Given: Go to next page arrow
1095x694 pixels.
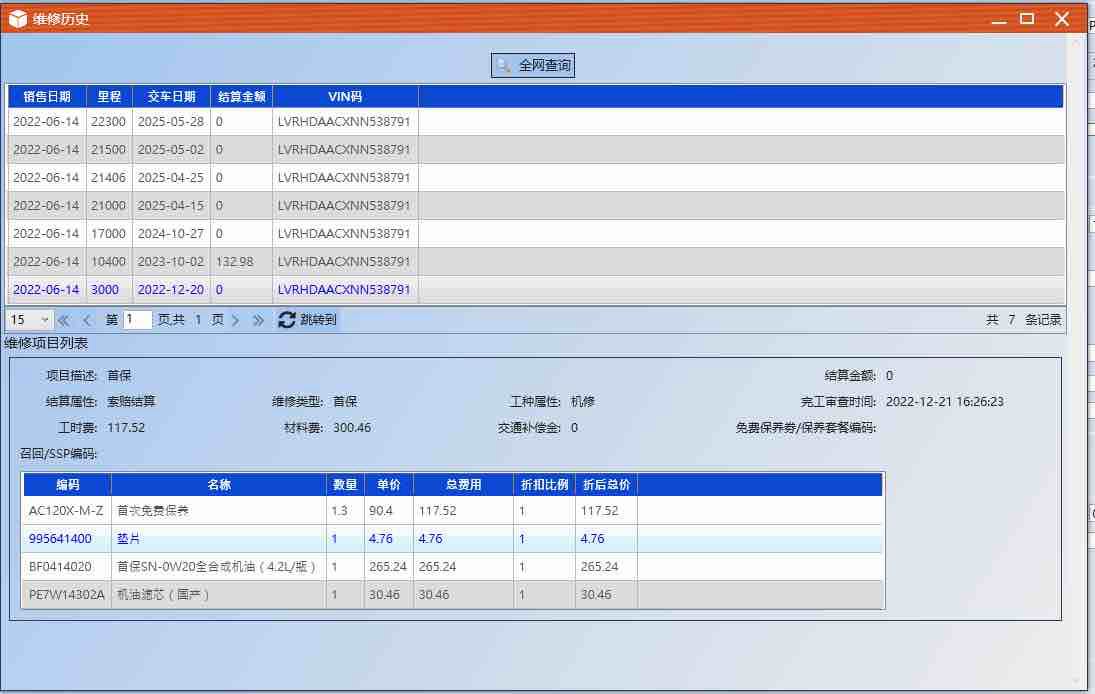Looking at the screenshot, I should coord(235,320).
